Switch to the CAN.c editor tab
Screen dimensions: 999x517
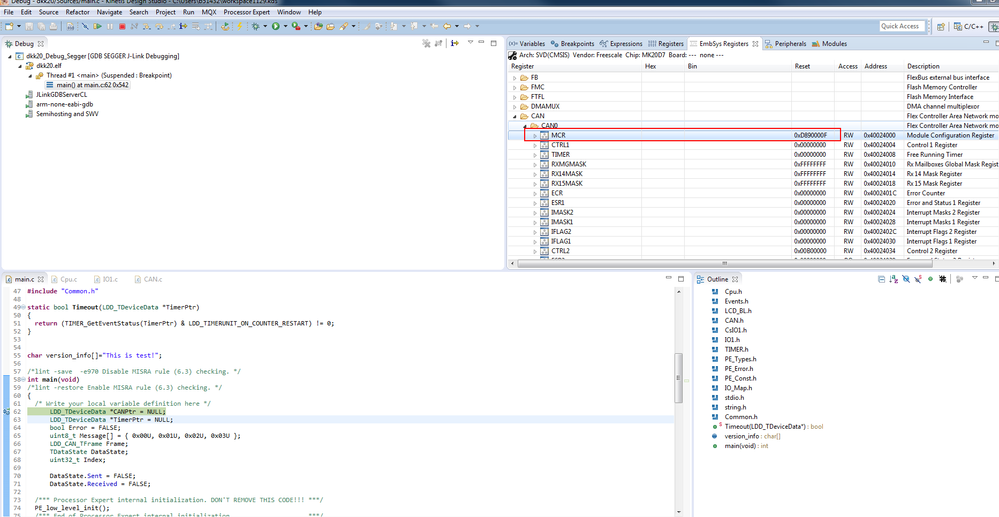pyautogui.click(x=151, y=280)
